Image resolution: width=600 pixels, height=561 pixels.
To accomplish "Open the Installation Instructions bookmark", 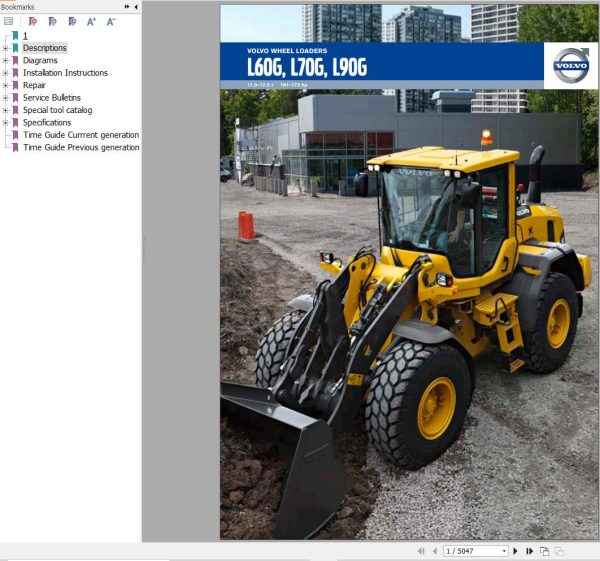I will [x=65, y=73].
